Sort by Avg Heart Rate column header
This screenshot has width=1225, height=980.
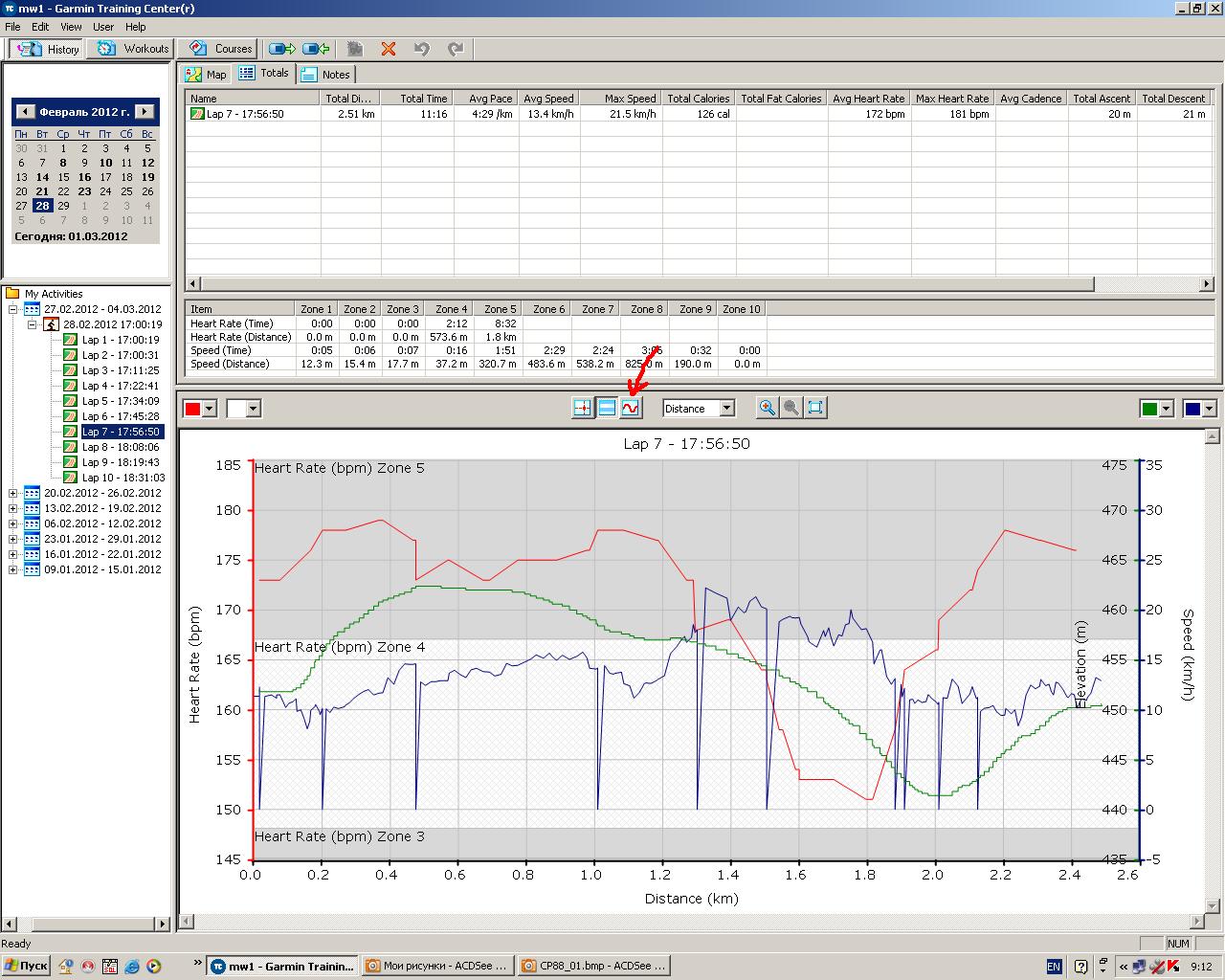click(868, 99)
